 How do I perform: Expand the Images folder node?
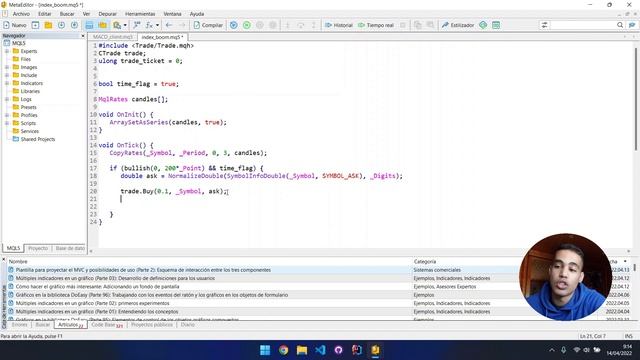(x=7, y=67)
